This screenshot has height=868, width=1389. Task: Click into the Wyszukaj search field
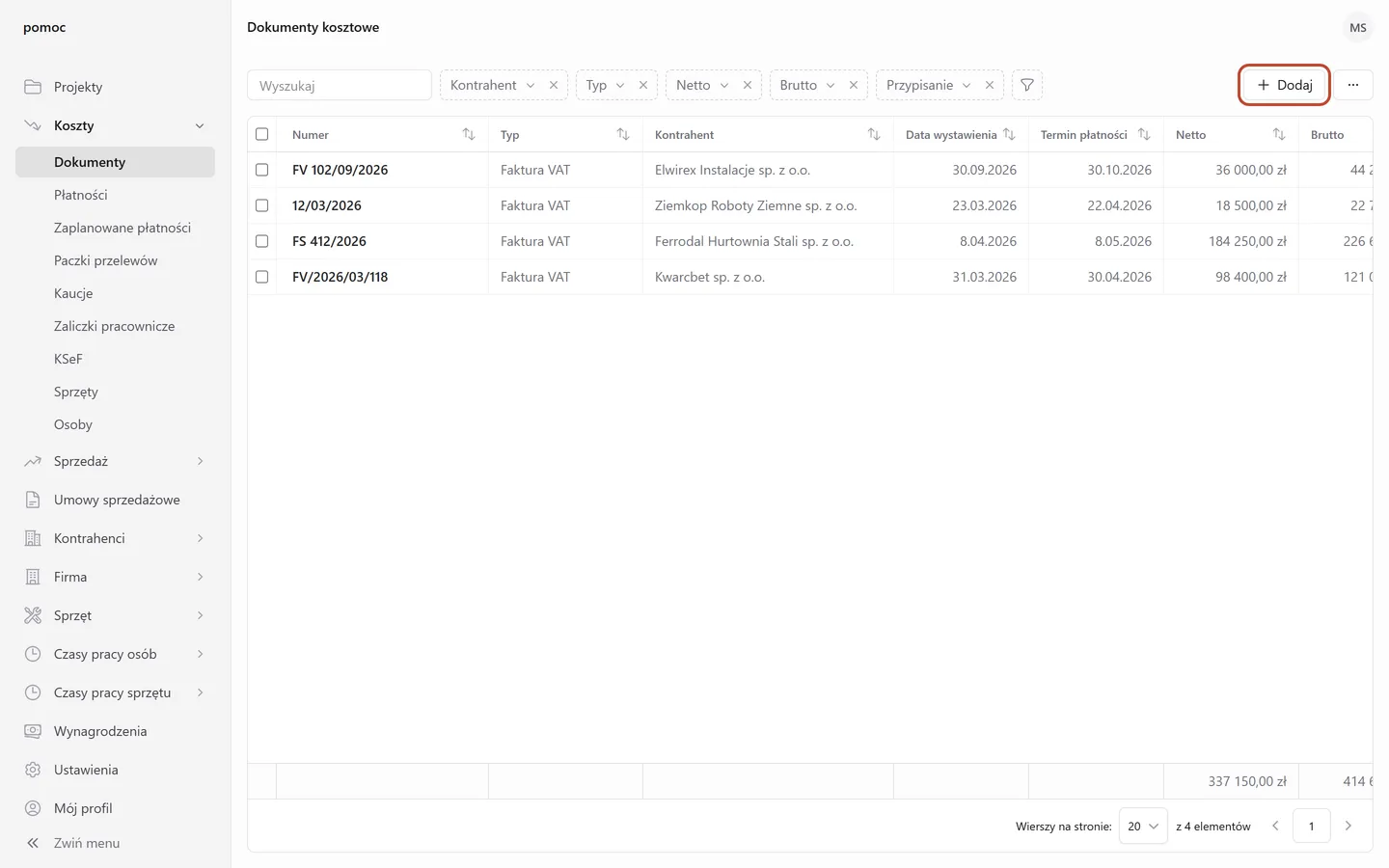pos(340,85)
